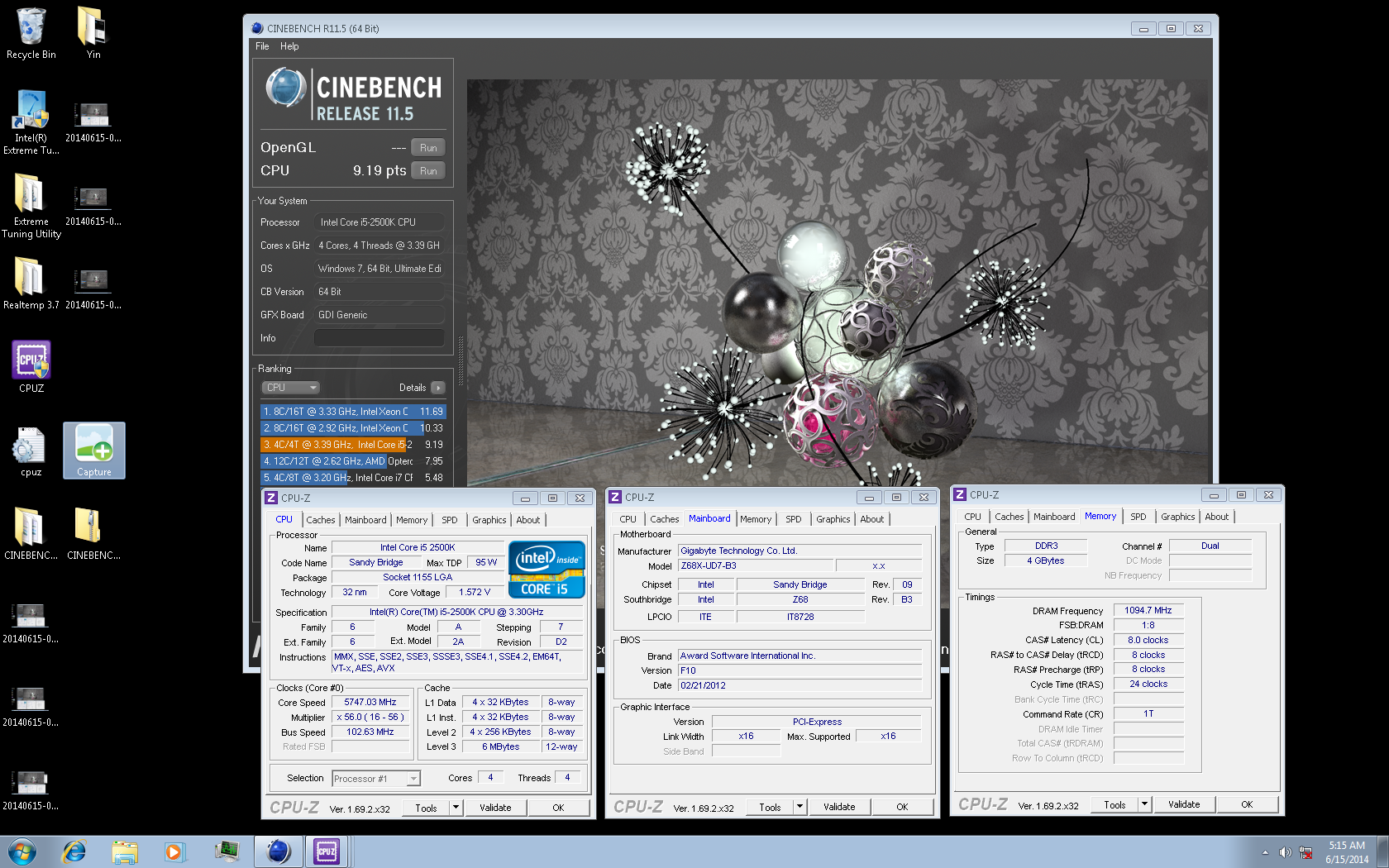Open Windows Media Player from taskbar
This screenshot has height=868, width=1389.
[x=174, y=851]
